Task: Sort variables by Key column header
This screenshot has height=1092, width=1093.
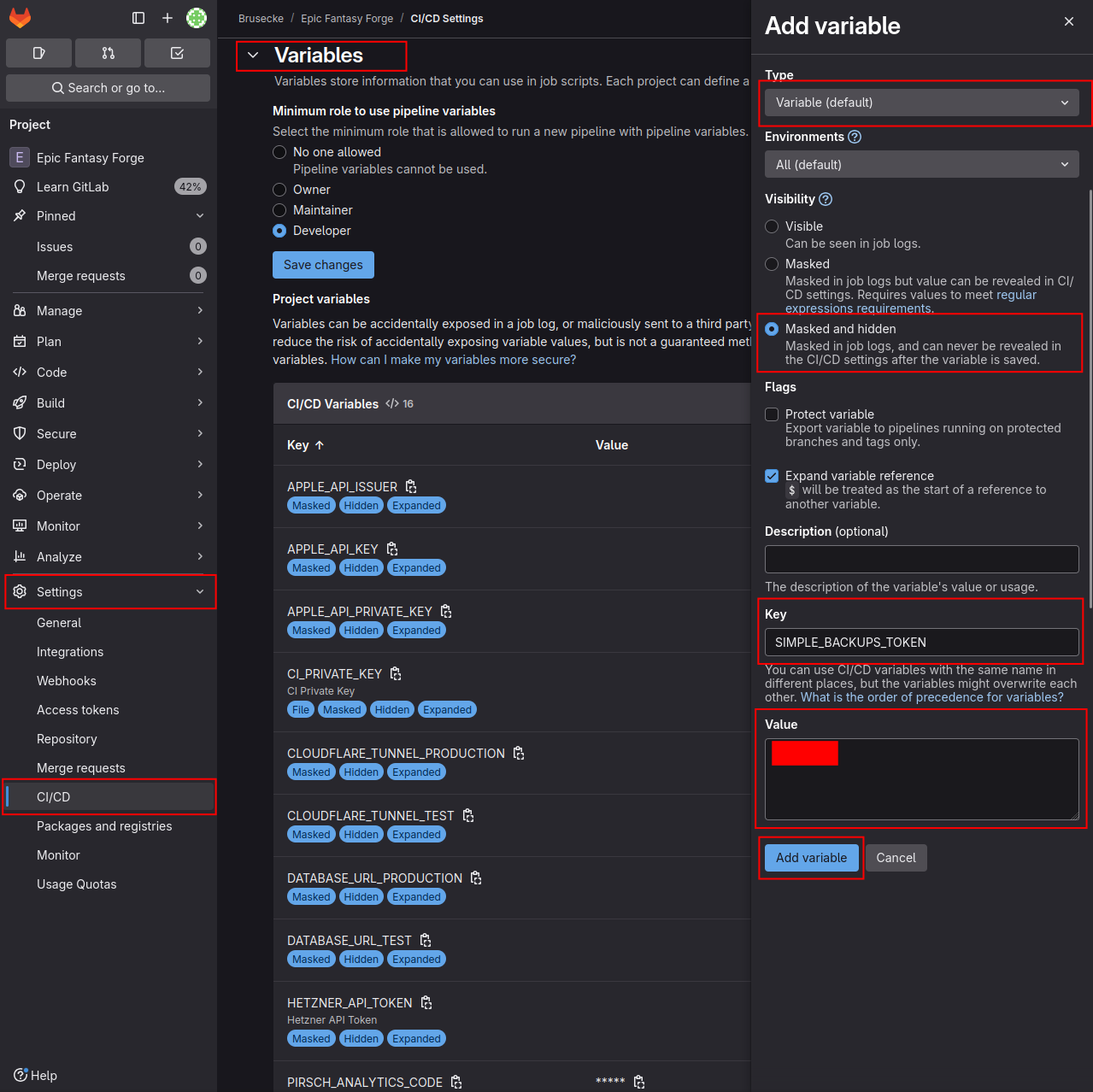Action: 306,445
